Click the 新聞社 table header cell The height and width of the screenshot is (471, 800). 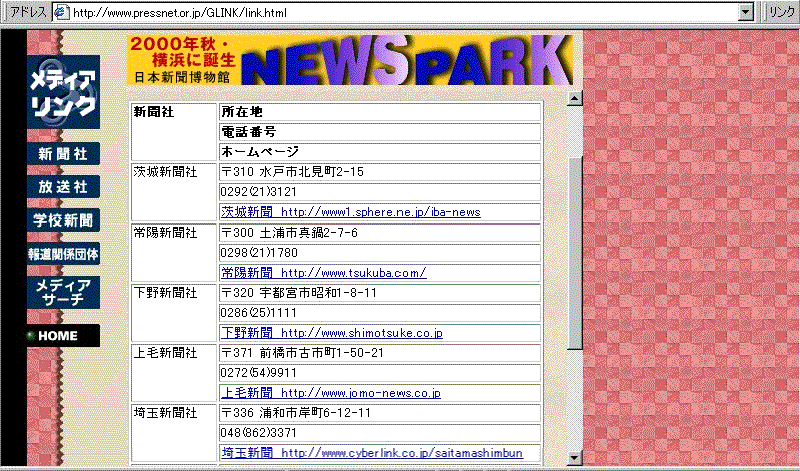(174, 132)
